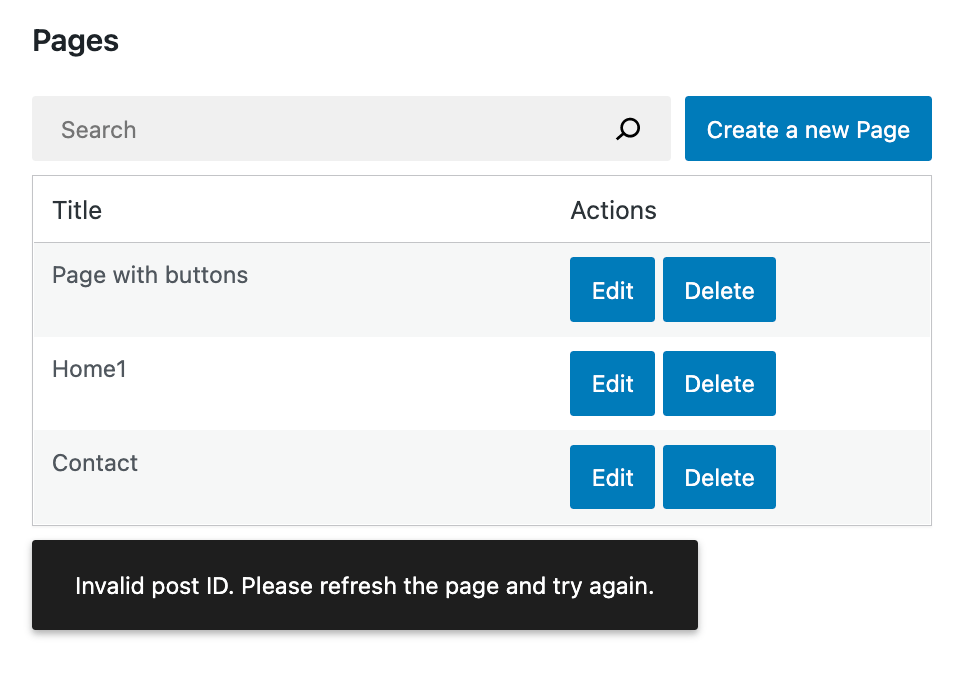
Task: Click the Actions column header
Action: pos(613,210)
